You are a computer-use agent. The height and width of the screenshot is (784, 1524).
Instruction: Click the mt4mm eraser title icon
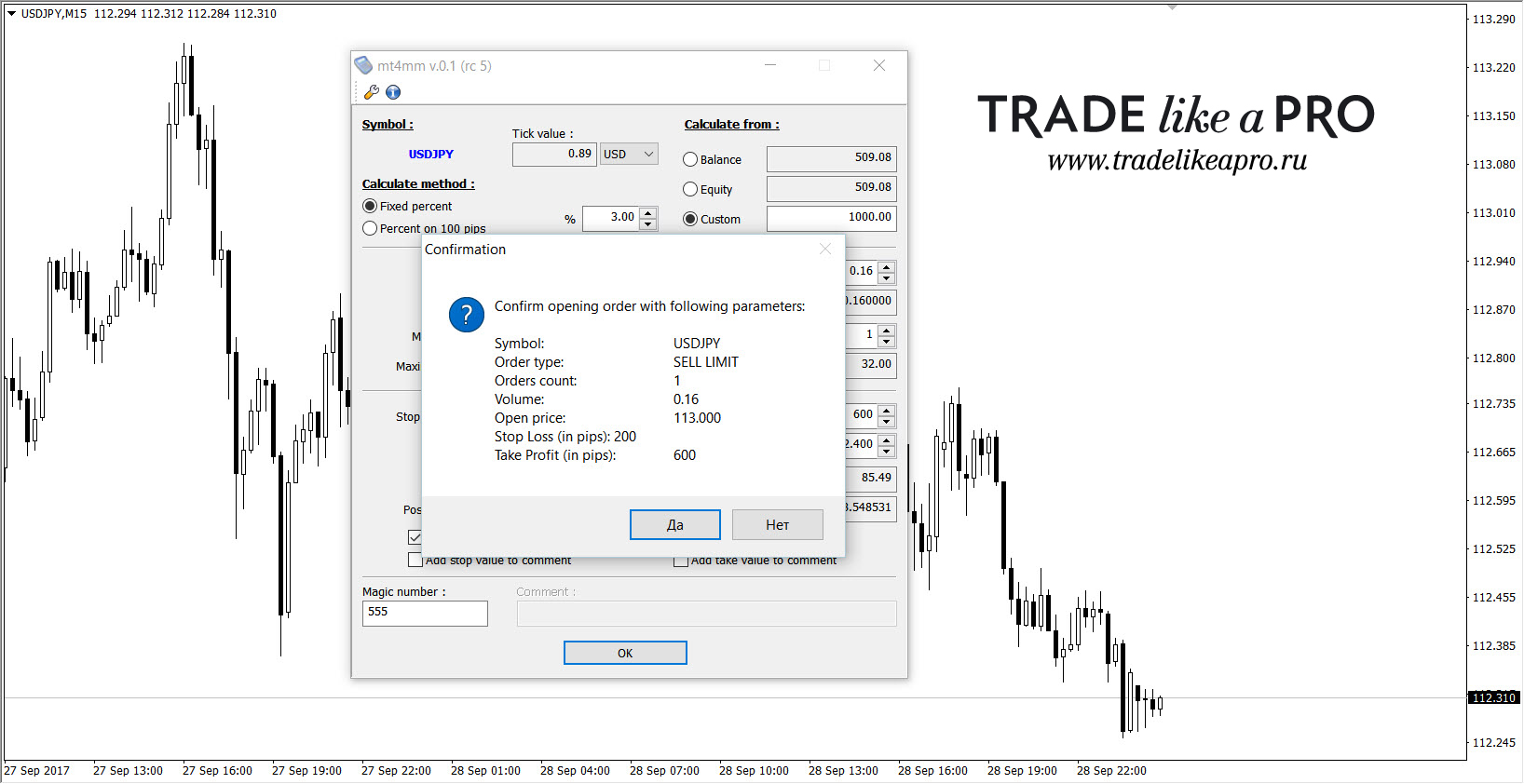[x=363, y=65]
